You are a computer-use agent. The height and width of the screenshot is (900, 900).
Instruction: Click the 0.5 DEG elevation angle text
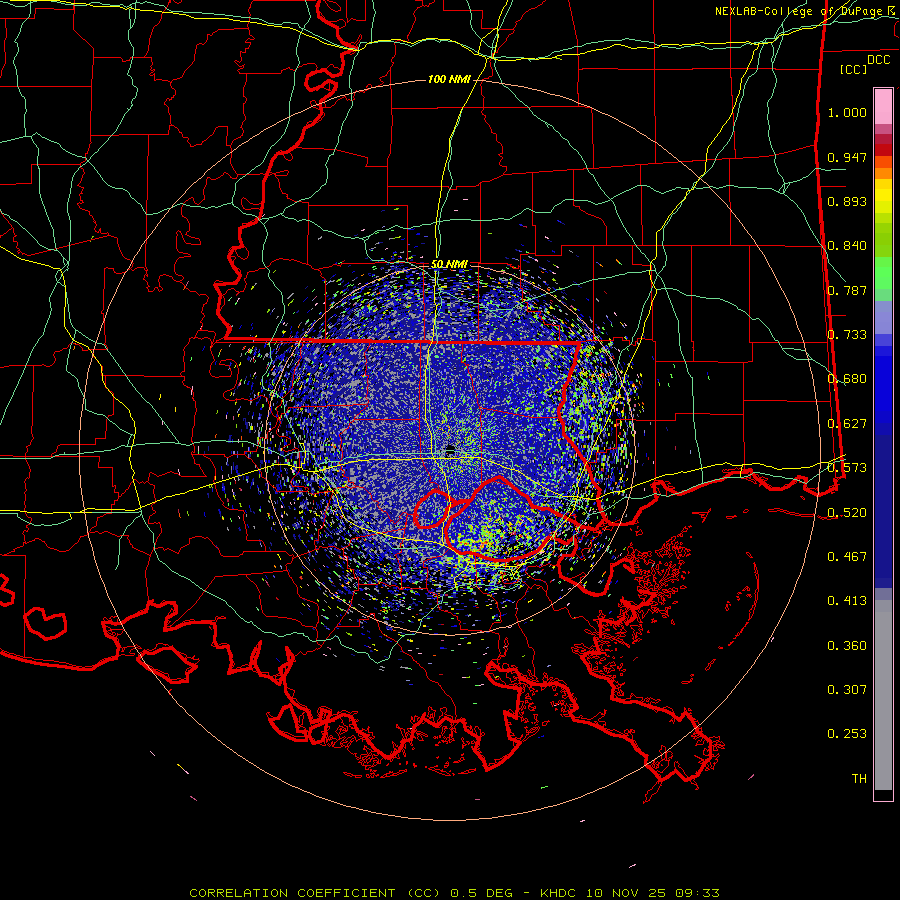click(x=481, y=893)
